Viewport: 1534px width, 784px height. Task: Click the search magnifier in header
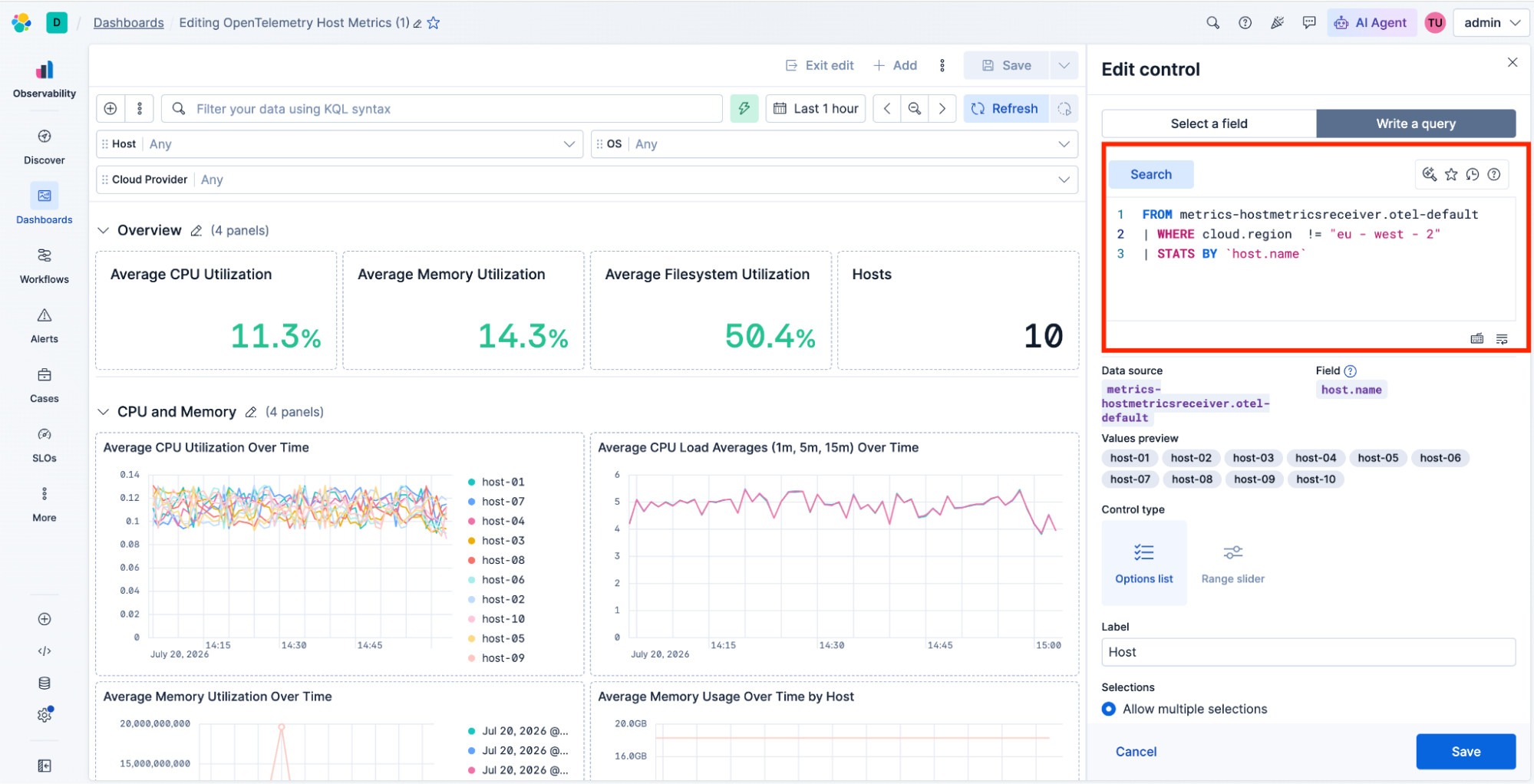pyautogui.click(x=1212, y=23)
